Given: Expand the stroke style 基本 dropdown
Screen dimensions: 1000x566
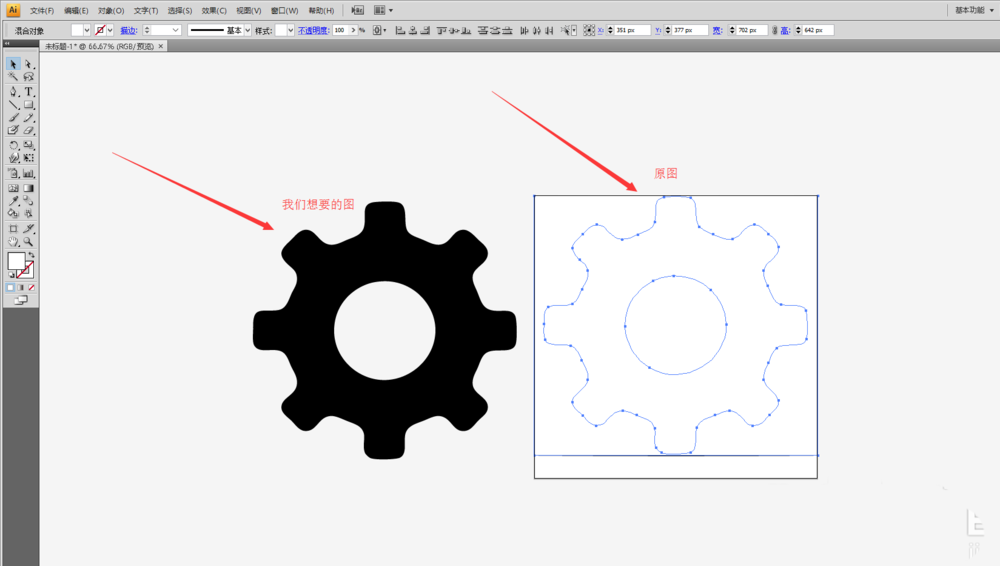Looking at the screenshot, I should click(x=249, y=31).
